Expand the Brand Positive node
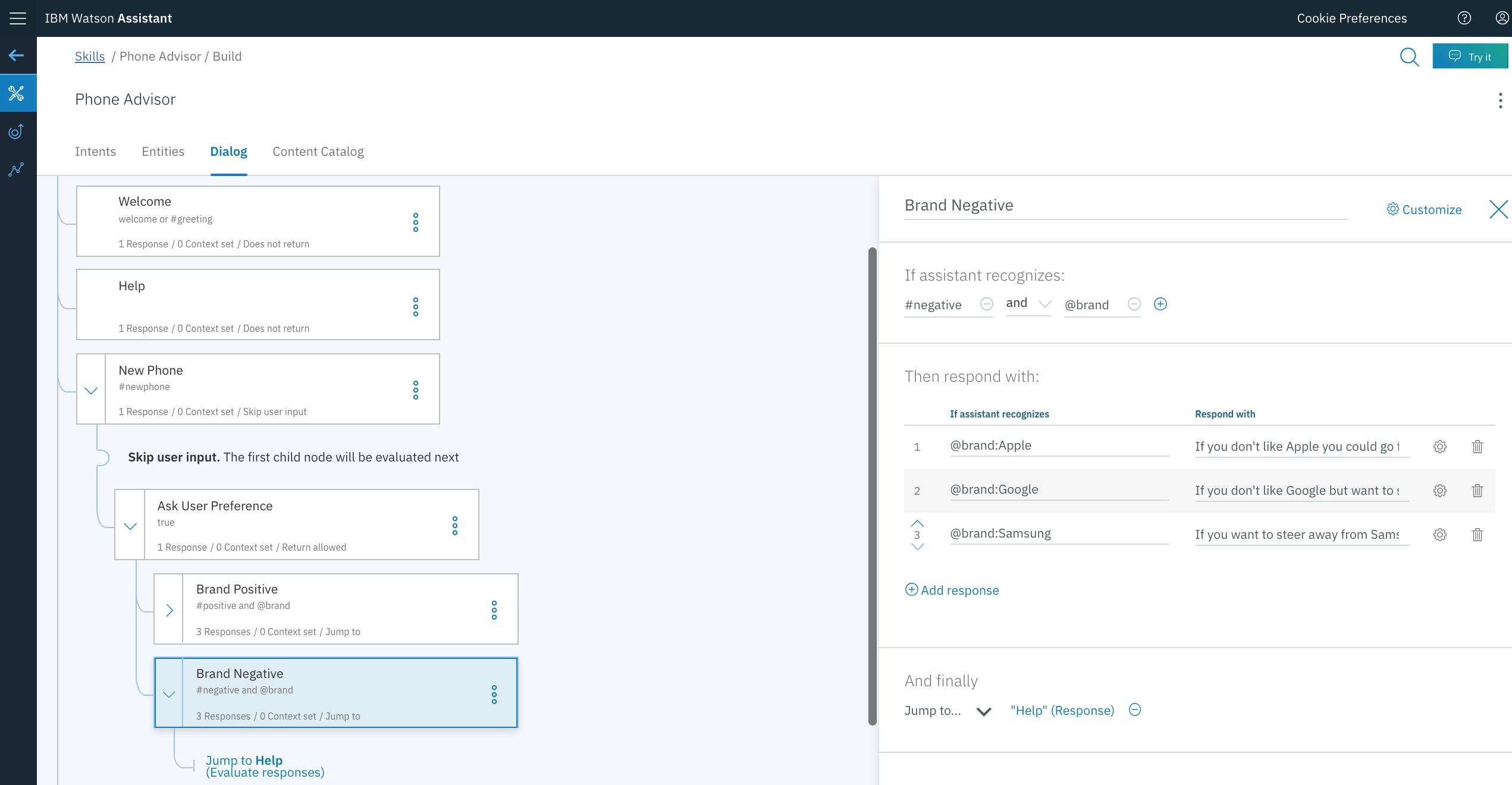 tap(169, 610)
